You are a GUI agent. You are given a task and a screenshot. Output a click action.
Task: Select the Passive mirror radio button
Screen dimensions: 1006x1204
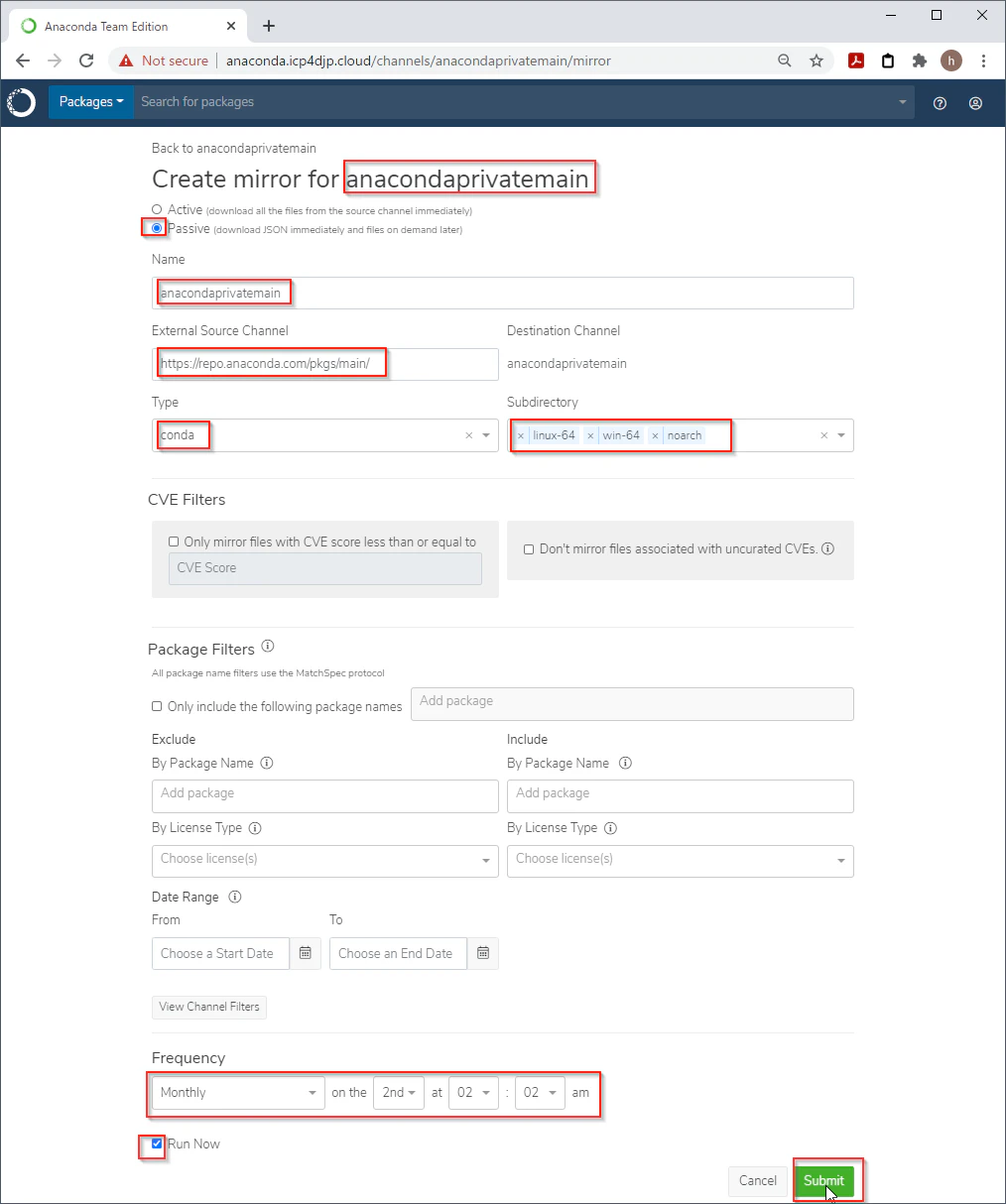click(x=157, y=228)
